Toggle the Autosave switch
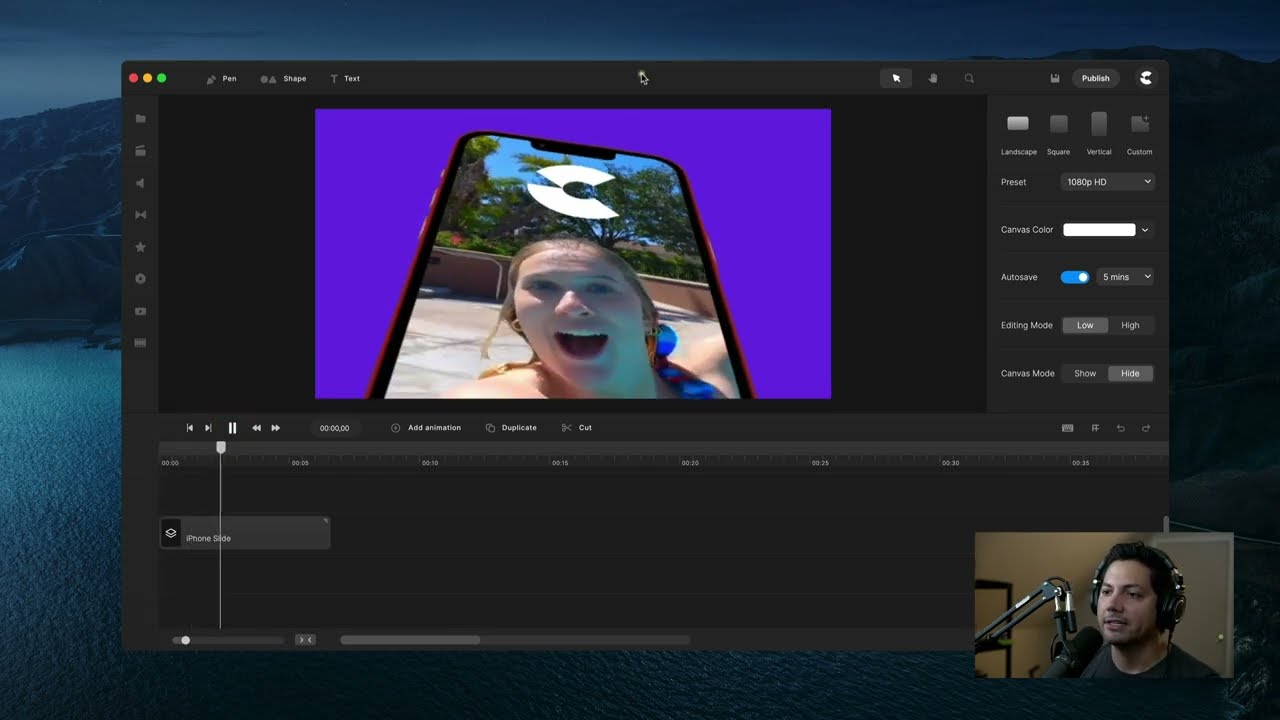Screen dimensions: 1280x720 (1075, 277)
